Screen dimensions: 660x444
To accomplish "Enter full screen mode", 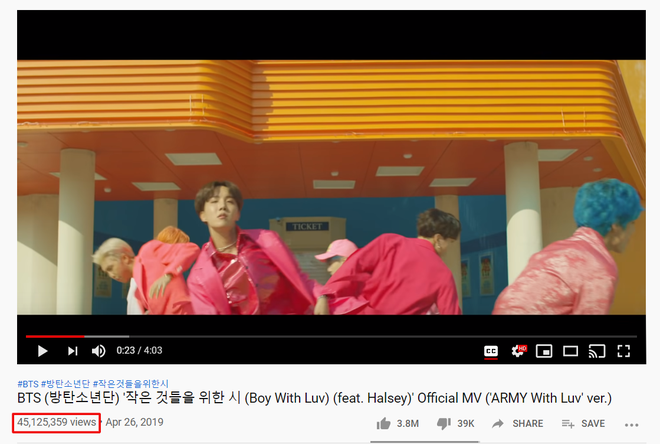I will coord(623,351).
